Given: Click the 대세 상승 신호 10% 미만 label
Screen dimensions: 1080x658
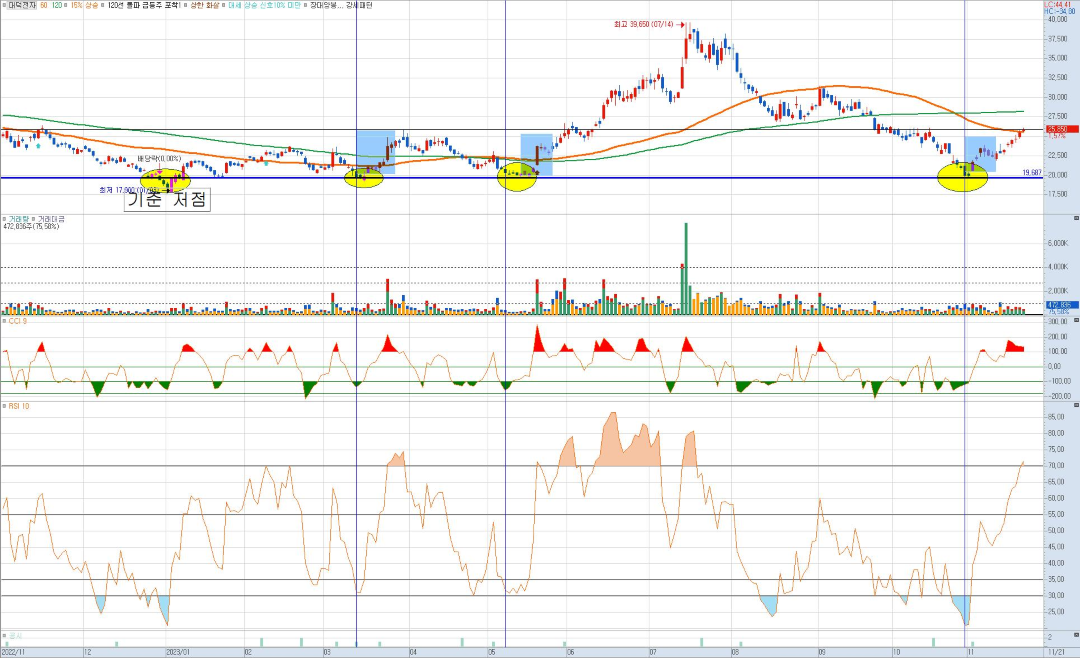Looking at the screenshot, I should [262, 5].
